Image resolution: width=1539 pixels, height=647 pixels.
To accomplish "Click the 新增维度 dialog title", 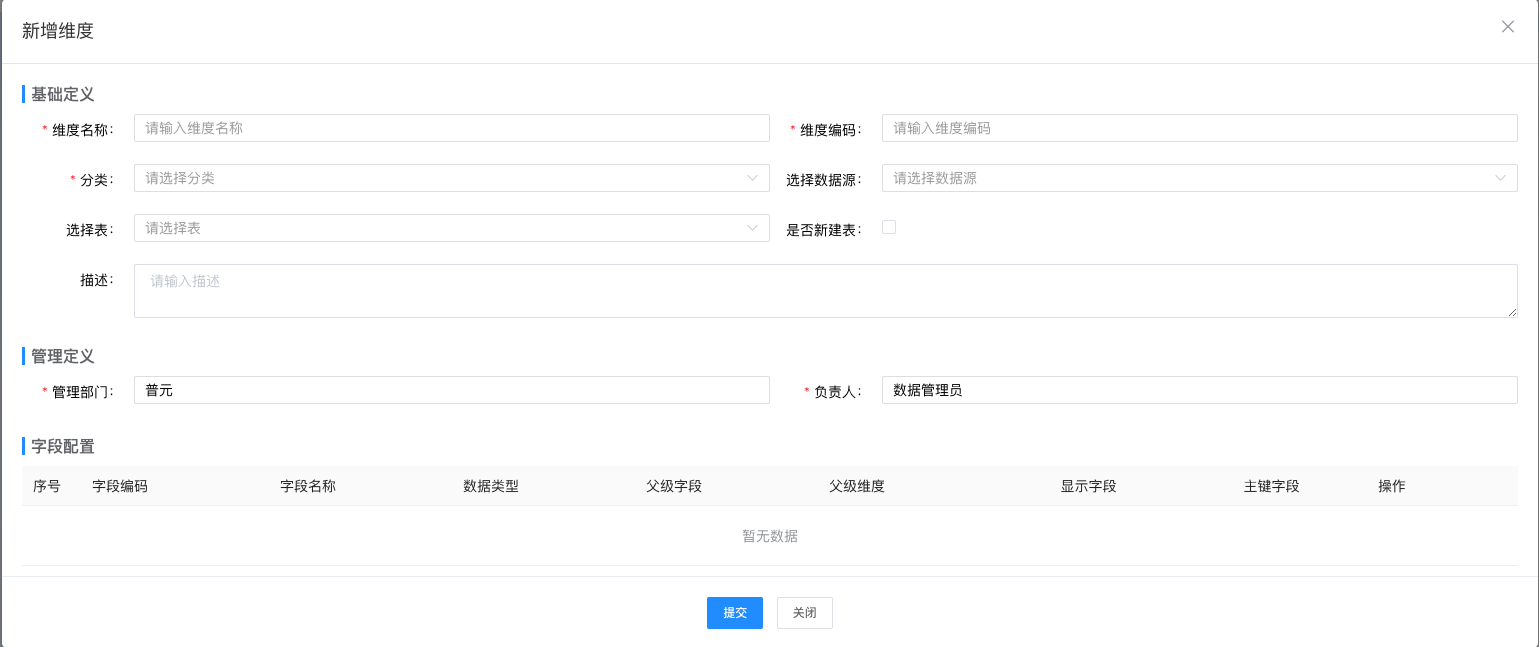I will (58, 31).
